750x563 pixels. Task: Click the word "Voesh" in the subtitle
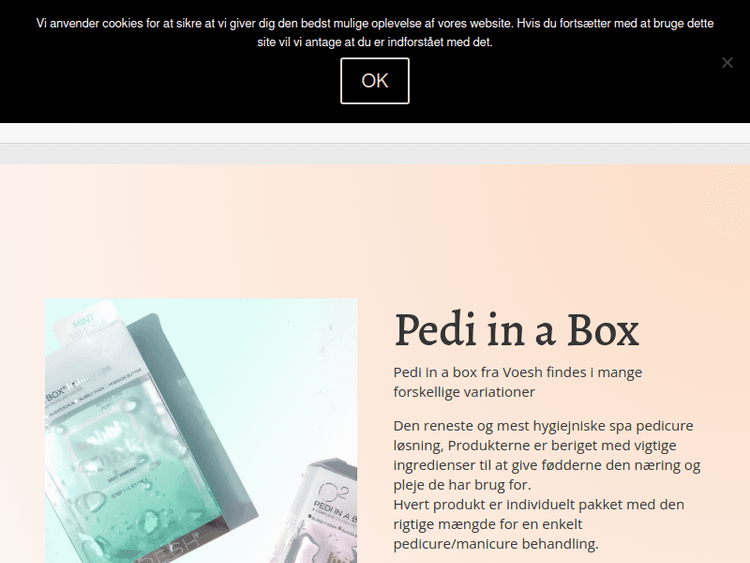point(522,372)
